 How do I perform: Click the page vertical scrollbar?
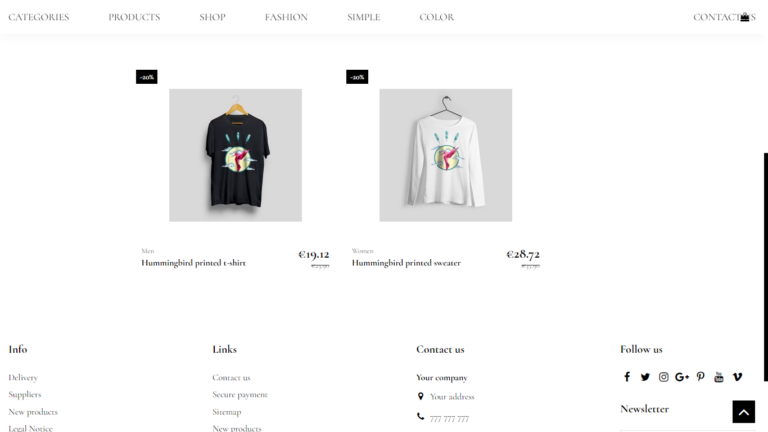coord(766,267)
